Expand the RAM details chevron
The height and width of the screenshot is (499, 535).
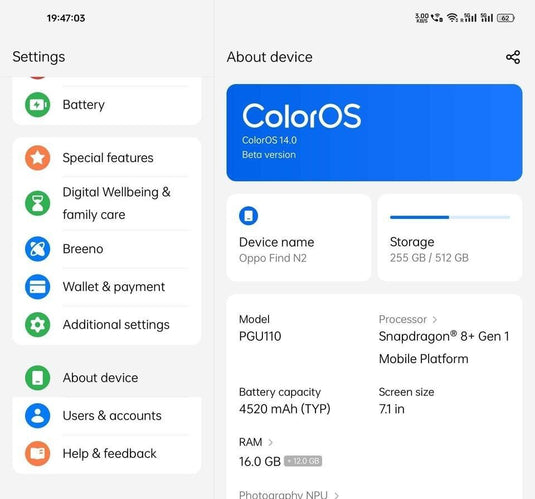[271, 442]
